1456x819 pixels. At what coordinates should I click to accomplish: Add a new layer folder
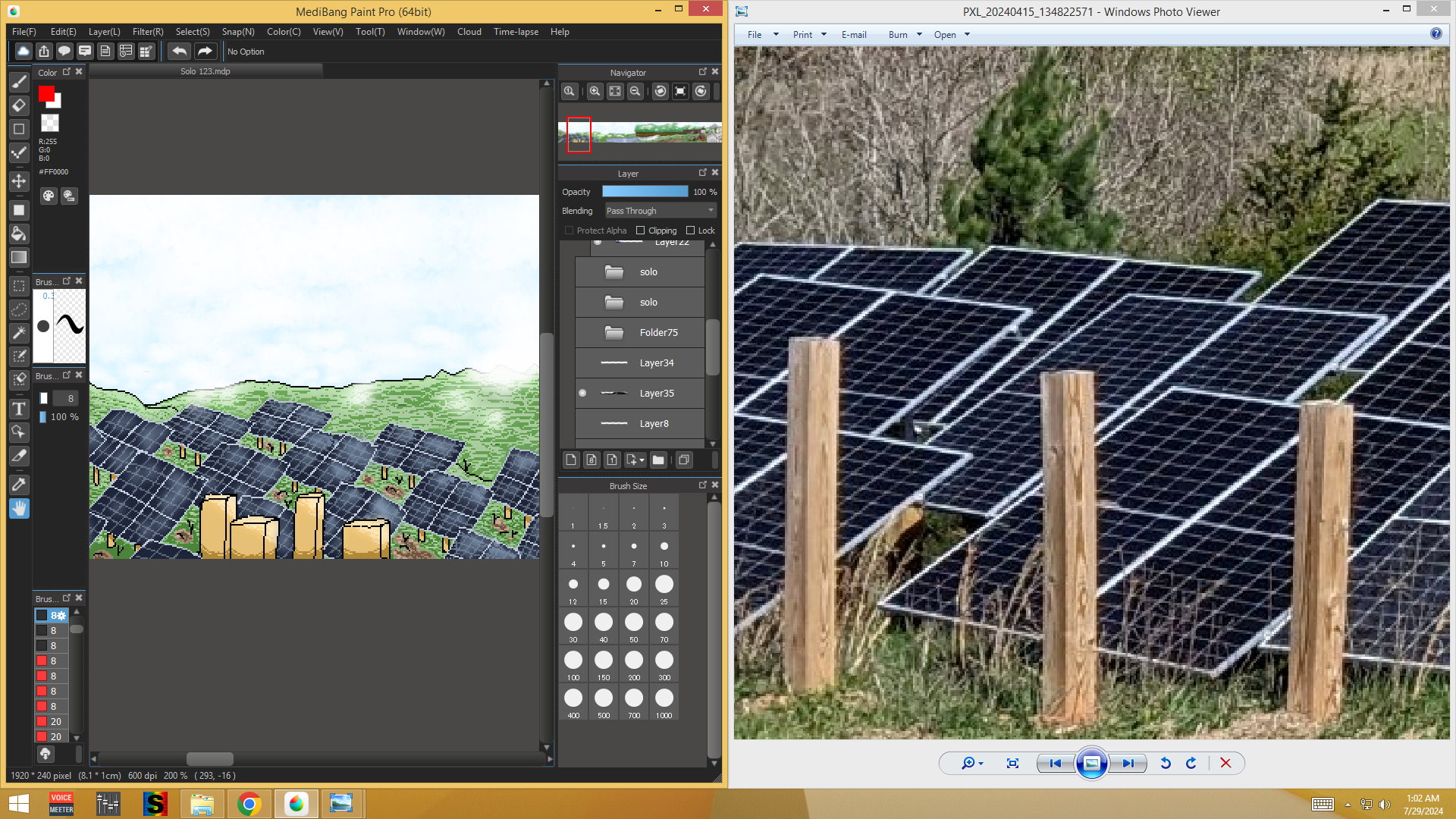(x=658, y=460)
